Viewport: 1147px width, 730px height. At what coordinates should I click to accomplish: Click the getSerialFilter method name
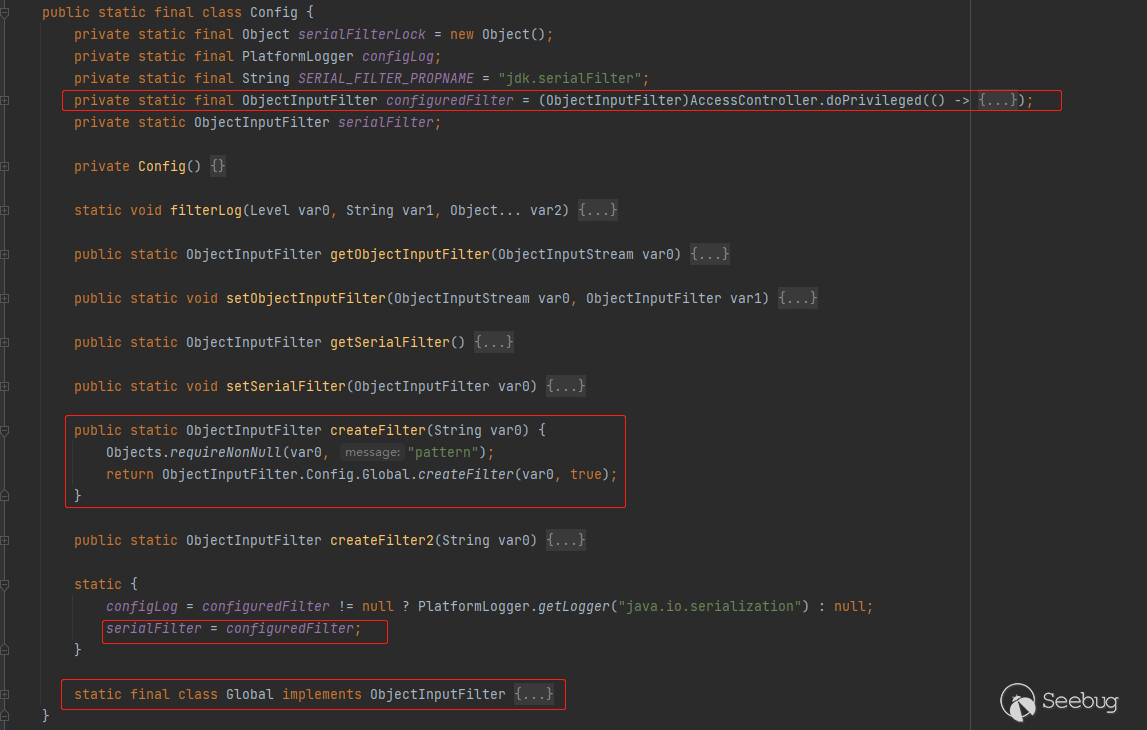tap(390, 342)
